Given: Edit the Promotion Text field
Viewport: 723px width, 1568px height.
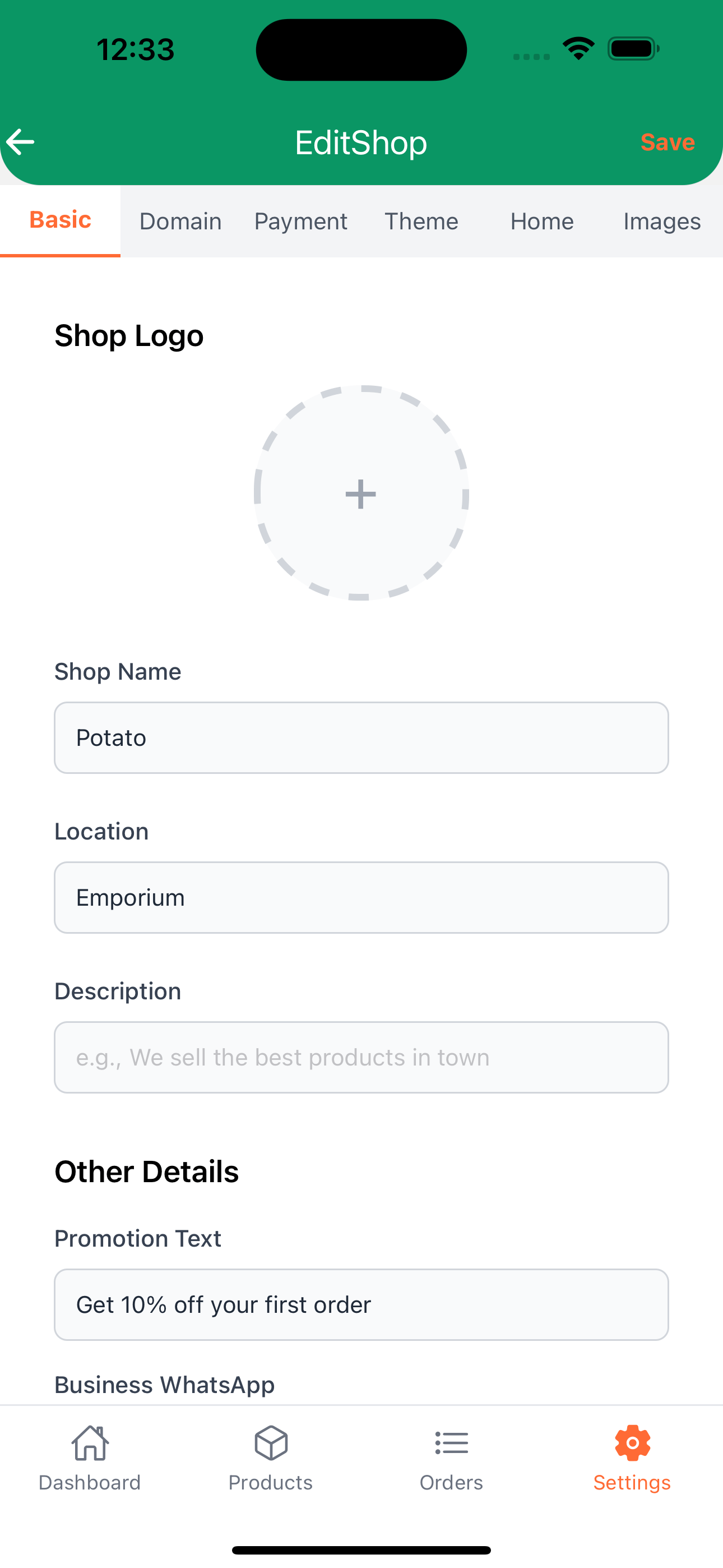Looking at the screenshot, I should click(x=361, y=1304).
